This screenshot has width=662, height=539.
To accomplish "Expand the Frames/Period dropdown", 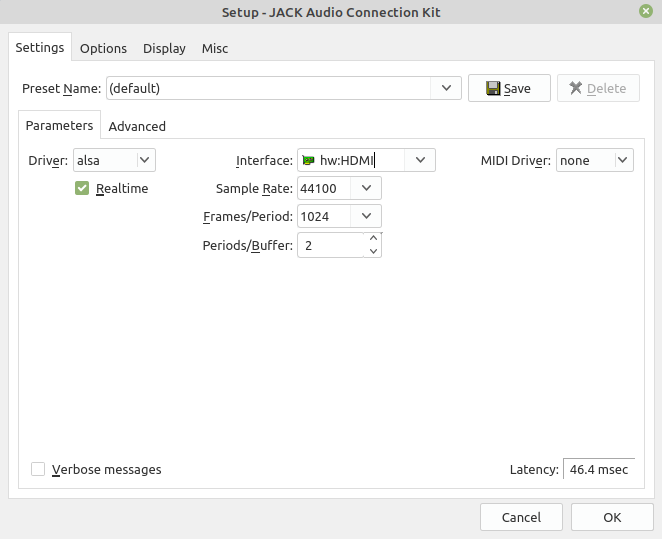I will coord(366,216).
